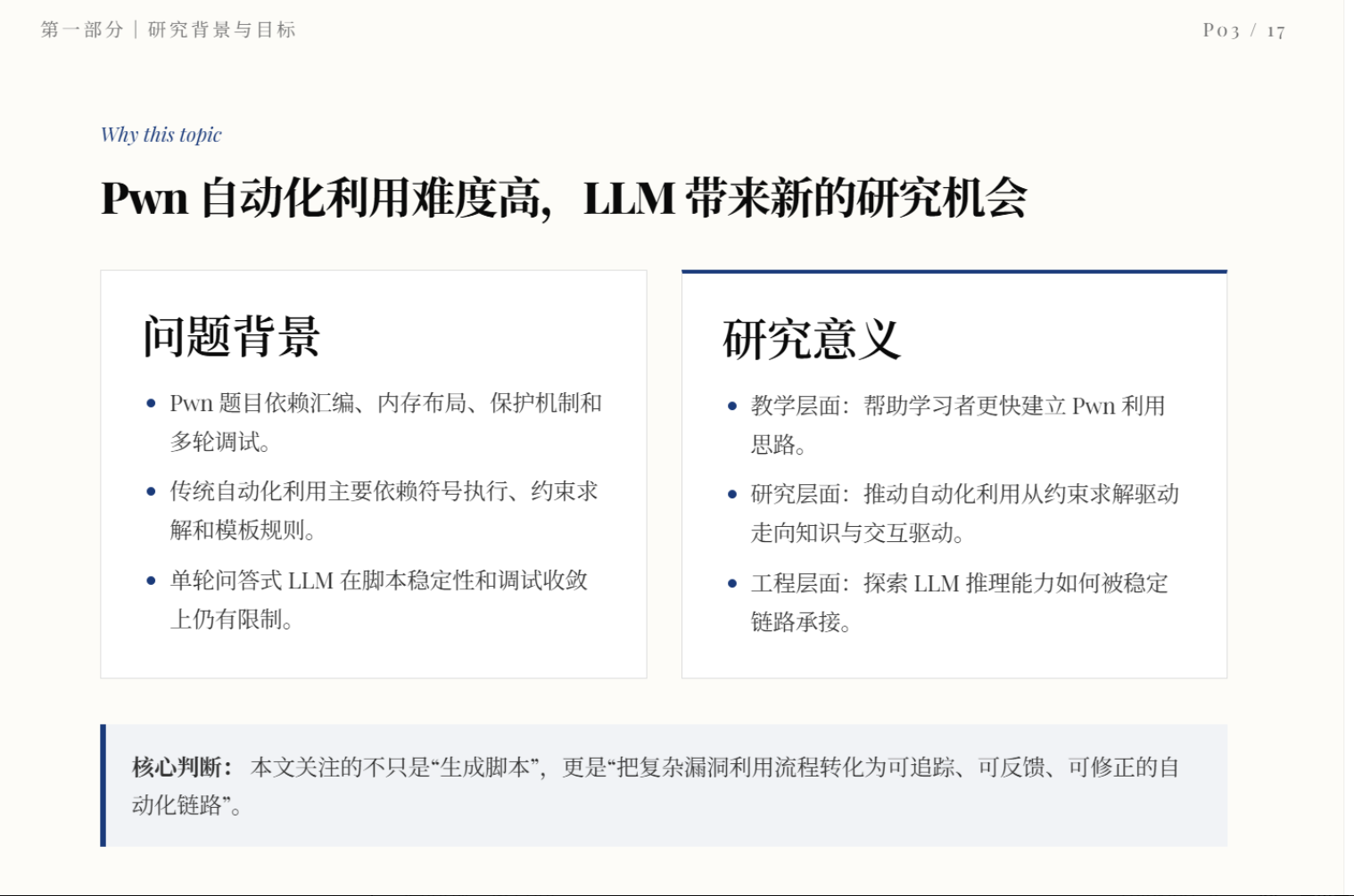Click the blue bar beside 核心判断 box
1354x896 pixels.
103,785
